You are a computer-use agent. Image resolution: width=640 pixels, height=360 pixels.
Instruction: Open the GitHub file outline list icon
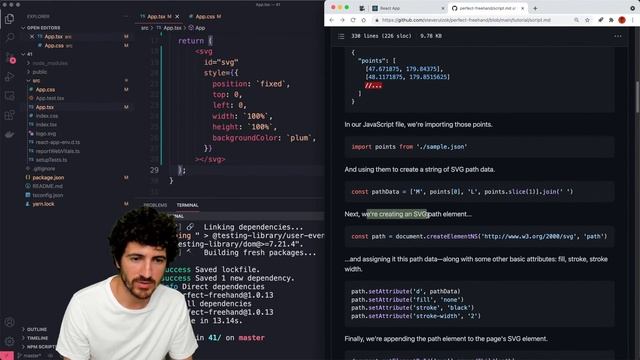click(x=341, y=36)
